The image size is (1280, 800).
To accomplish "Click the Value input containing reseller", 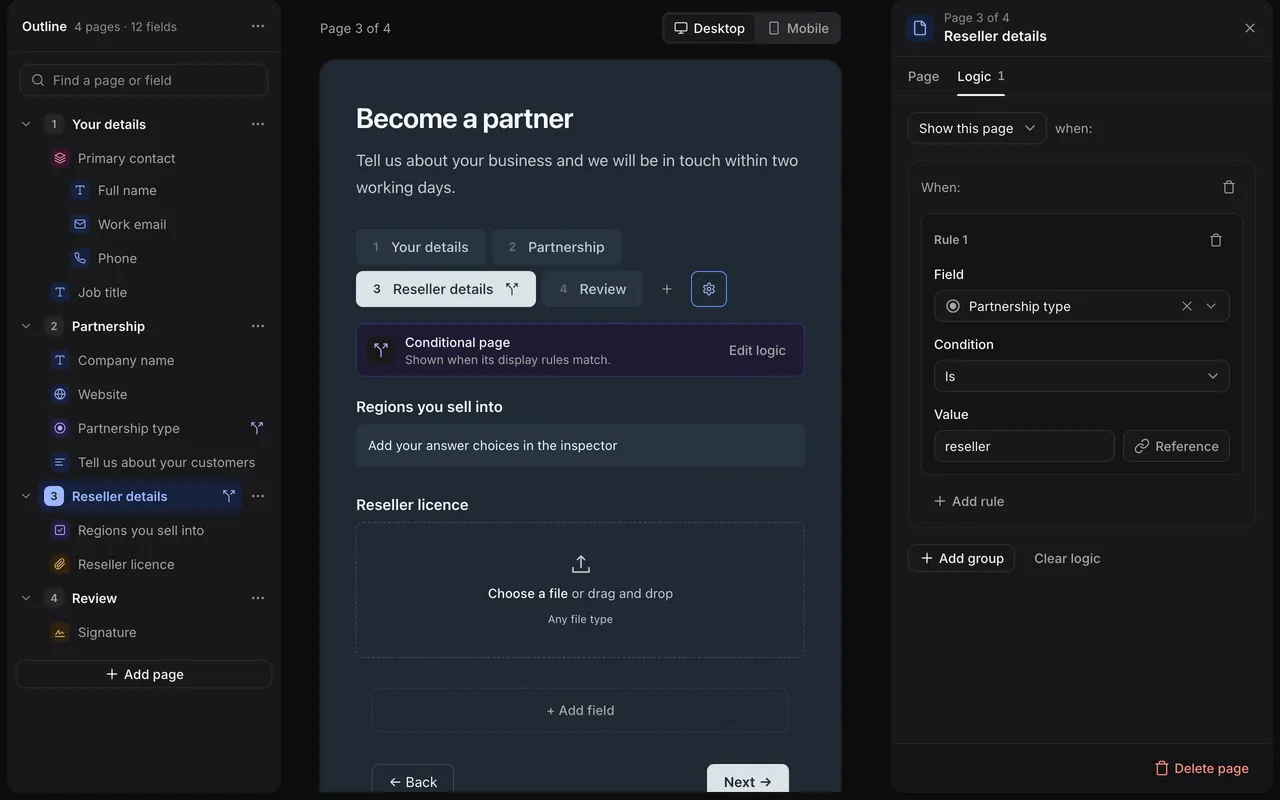I will coord(1024,446).
